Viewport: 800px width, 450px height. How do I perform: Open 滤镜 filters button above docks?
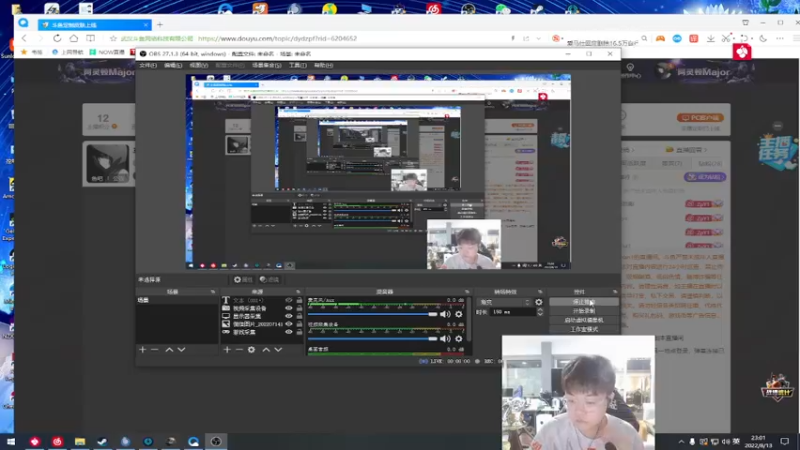[x=269, y=280]
